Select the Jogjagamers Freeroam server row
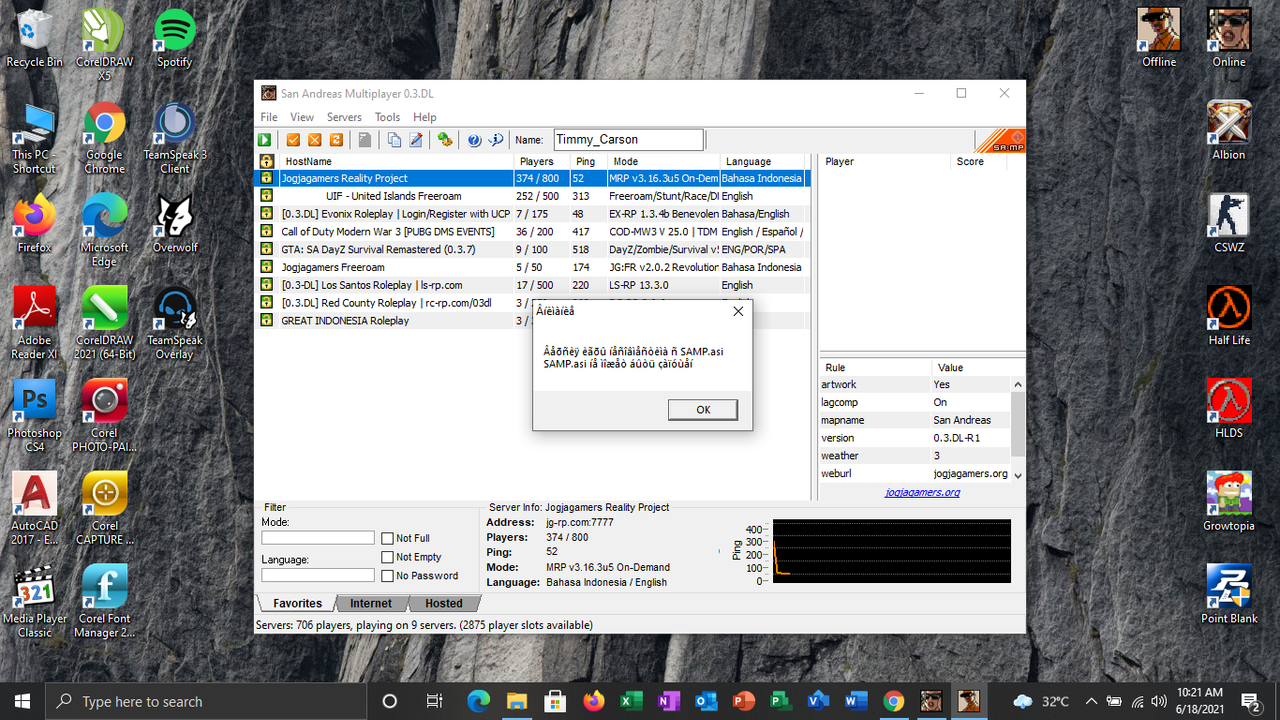The image size is (1280, 720). point(532,267)
